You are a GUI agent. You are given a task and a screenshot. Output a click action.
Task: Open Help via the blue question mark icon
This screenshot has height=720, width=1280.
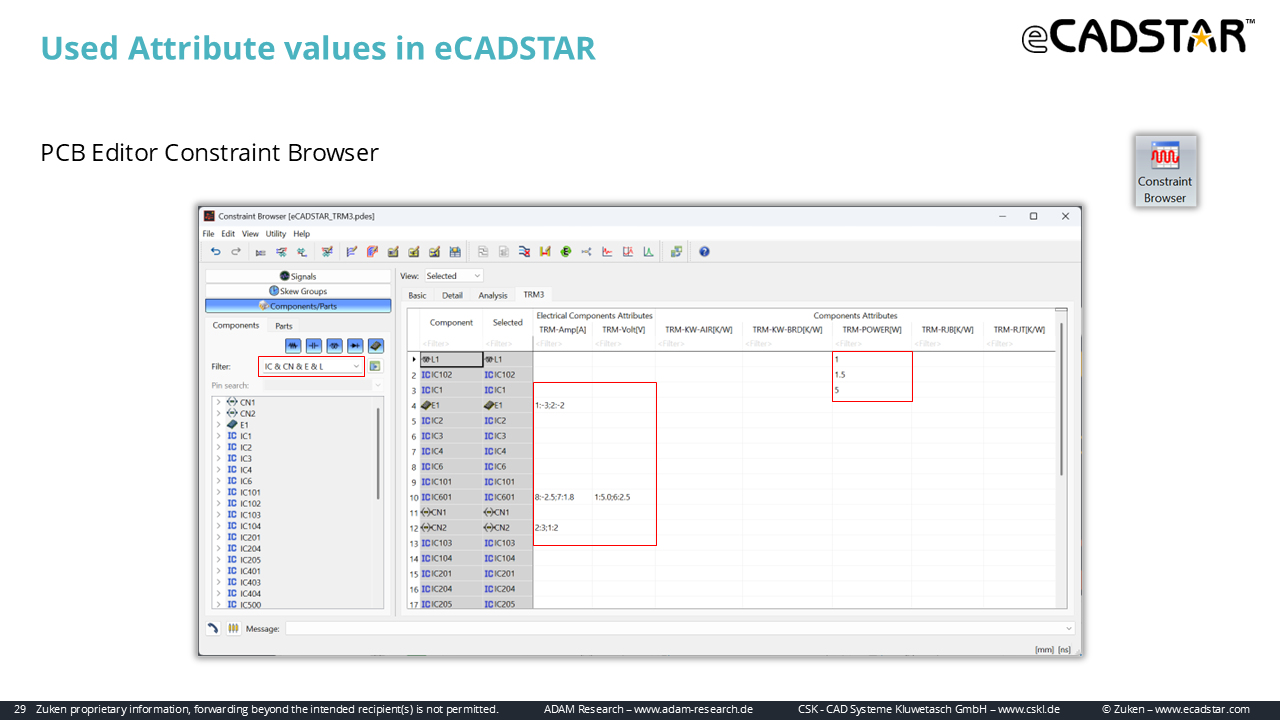tap(704, 252)
